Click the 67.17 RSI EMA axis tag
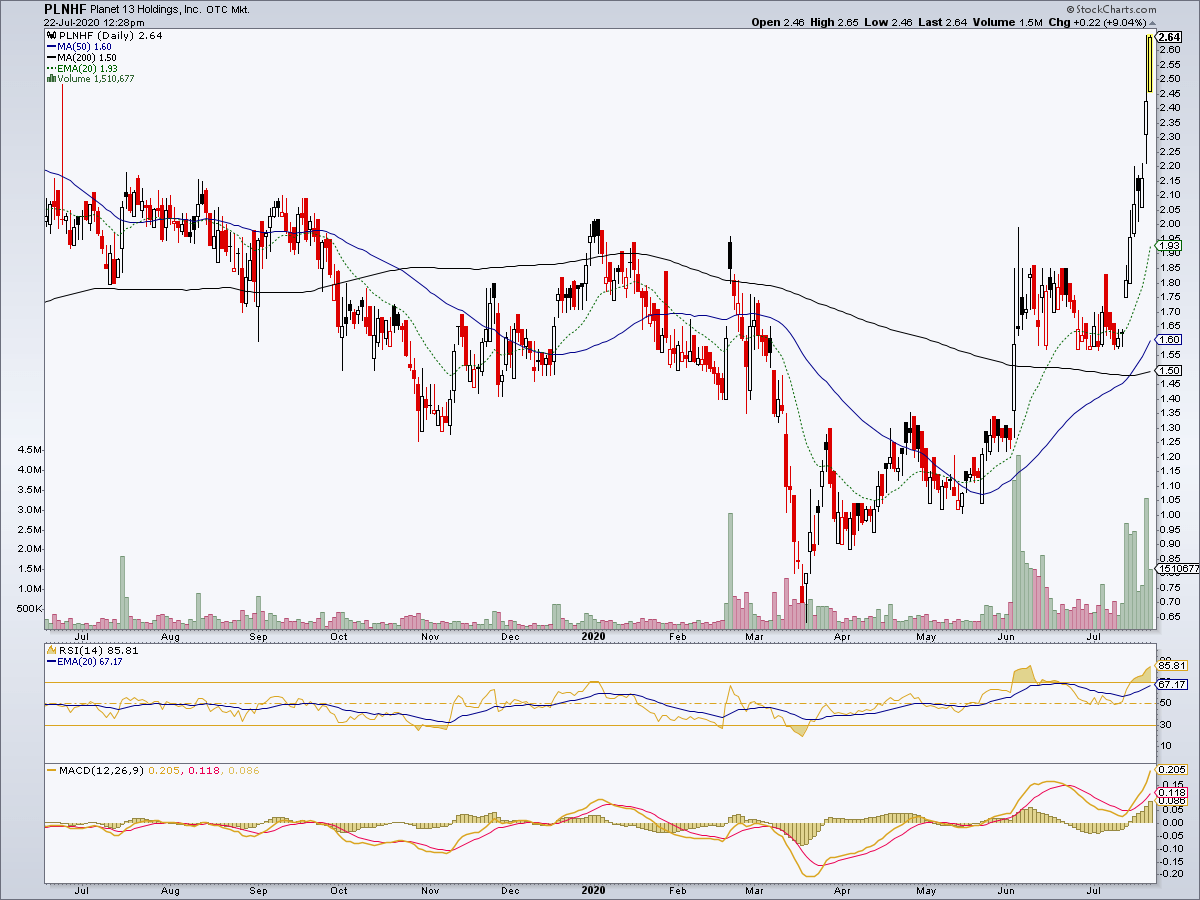Viewport: 1200px width, 900px height. click(1171, 684)
